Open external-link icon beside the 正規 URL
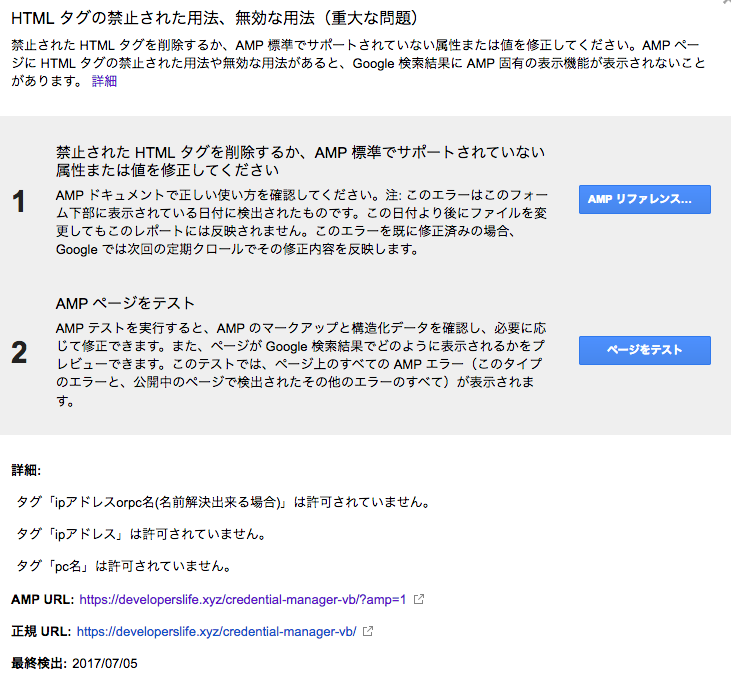Screen dimensions: 731x682 [x=368, y=632]
